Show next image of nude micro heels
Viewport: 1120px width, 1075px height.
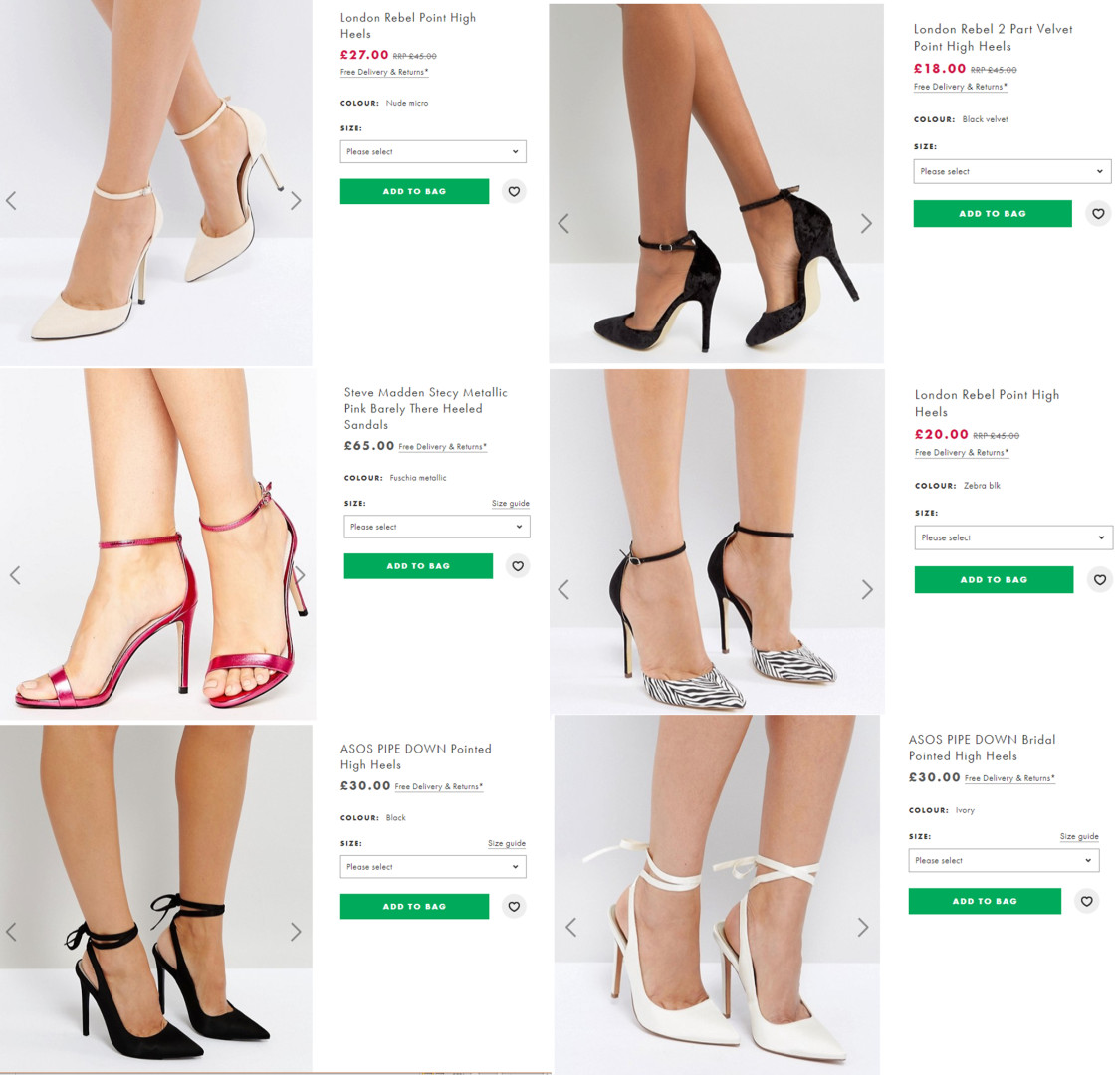pos(296,201)
